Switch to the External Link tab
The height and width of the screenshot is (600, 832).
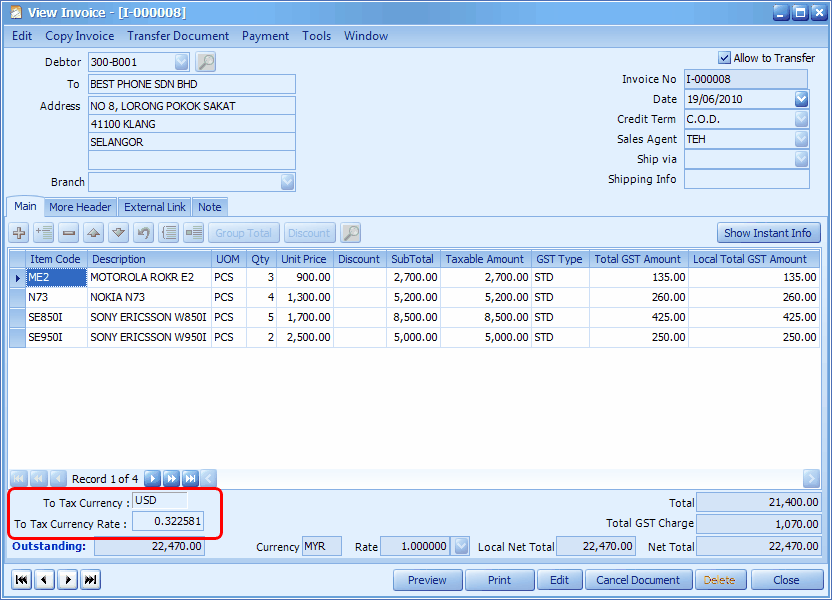[x=155, y=207]
